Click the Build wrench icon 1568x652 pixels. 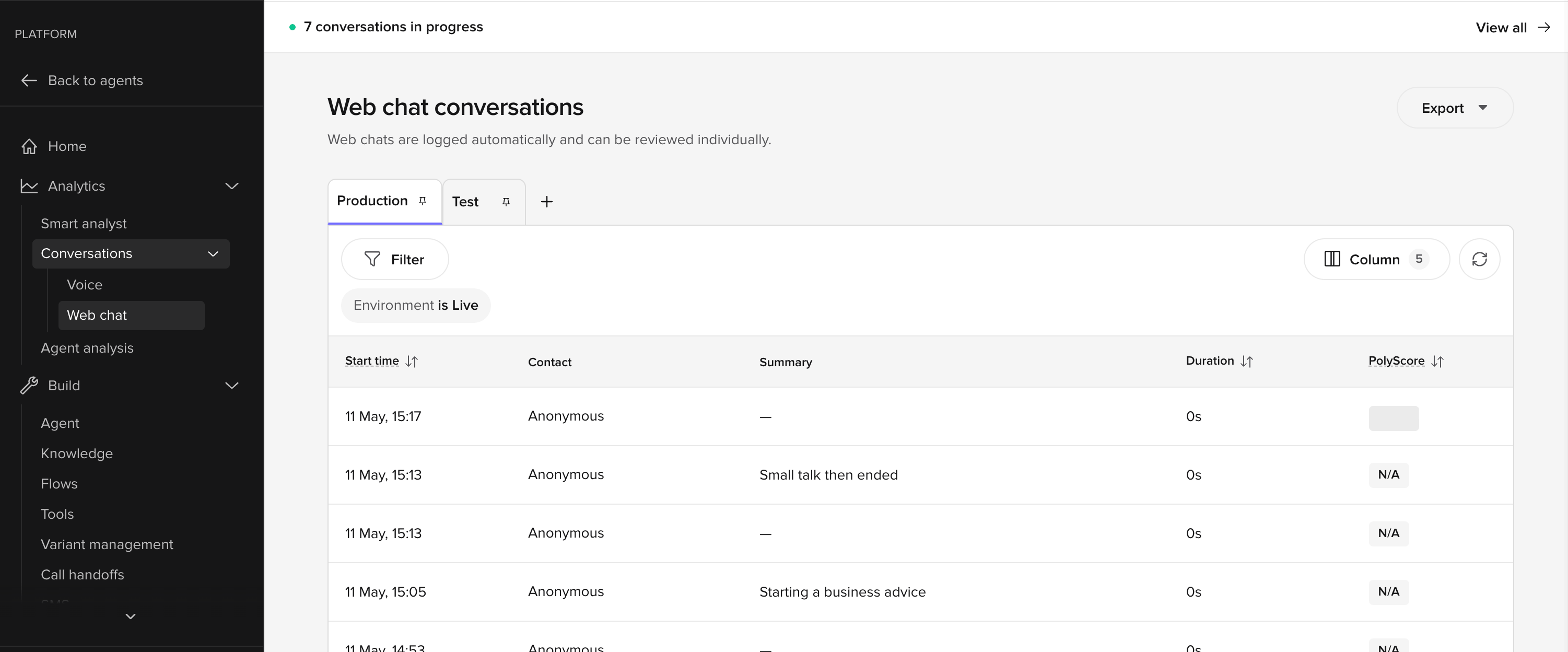[x=29, y=386]
